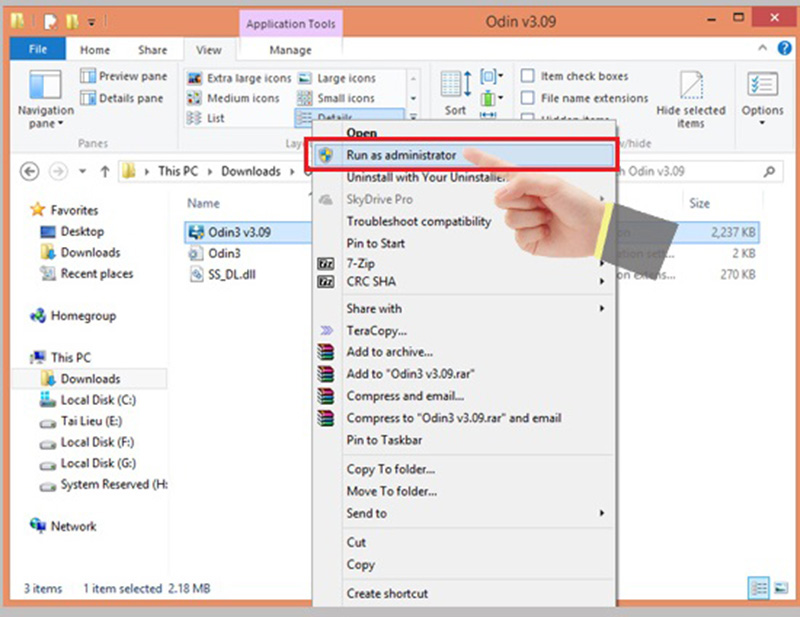Select Local Disk (C:) in sidebar
This screenshot has width=800, height=617.
tap(97, 400)
